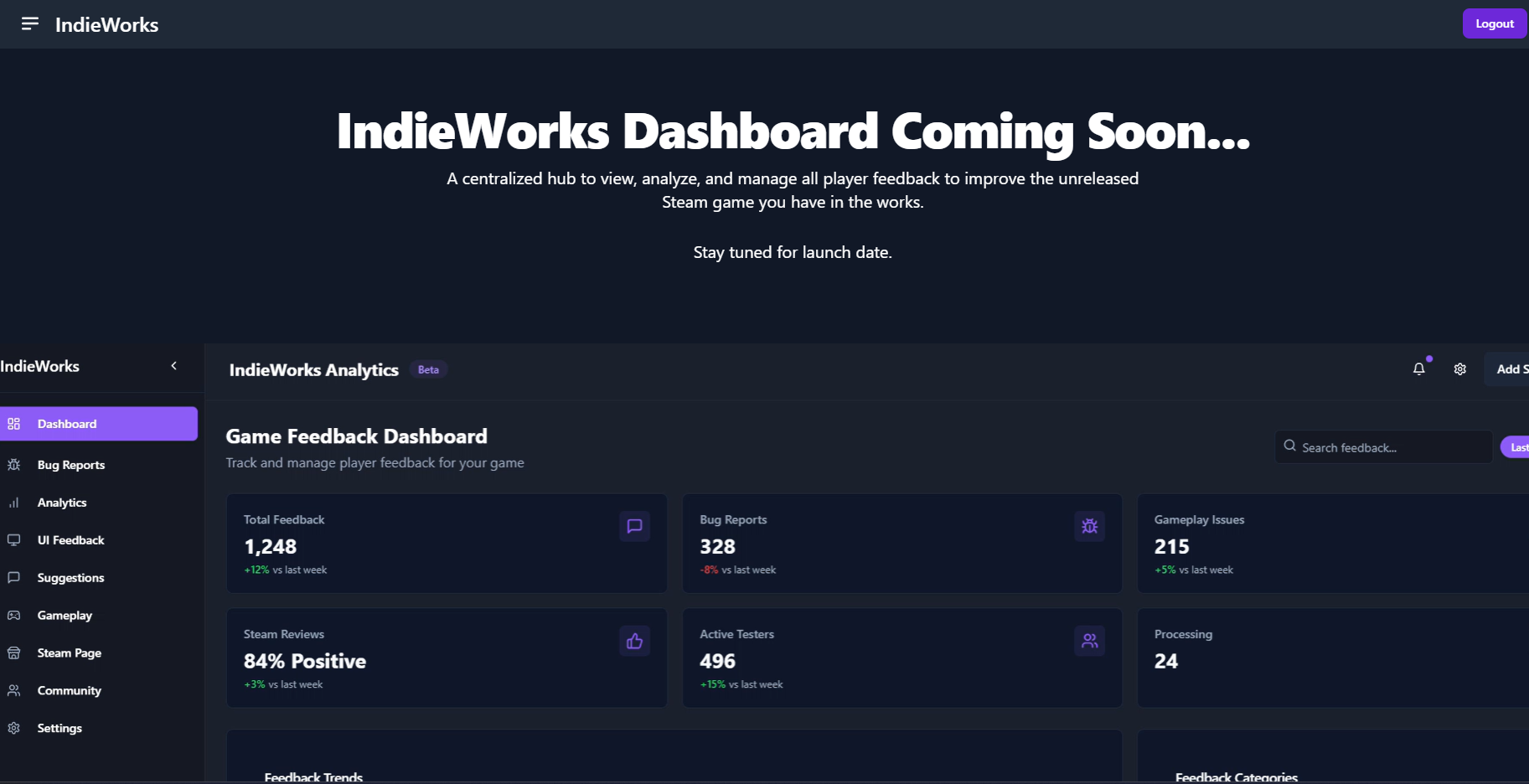The width and height of the screenshot is (1529, 784).
Task: Open notifications via the bell icon
Action: click(1418, 369)
